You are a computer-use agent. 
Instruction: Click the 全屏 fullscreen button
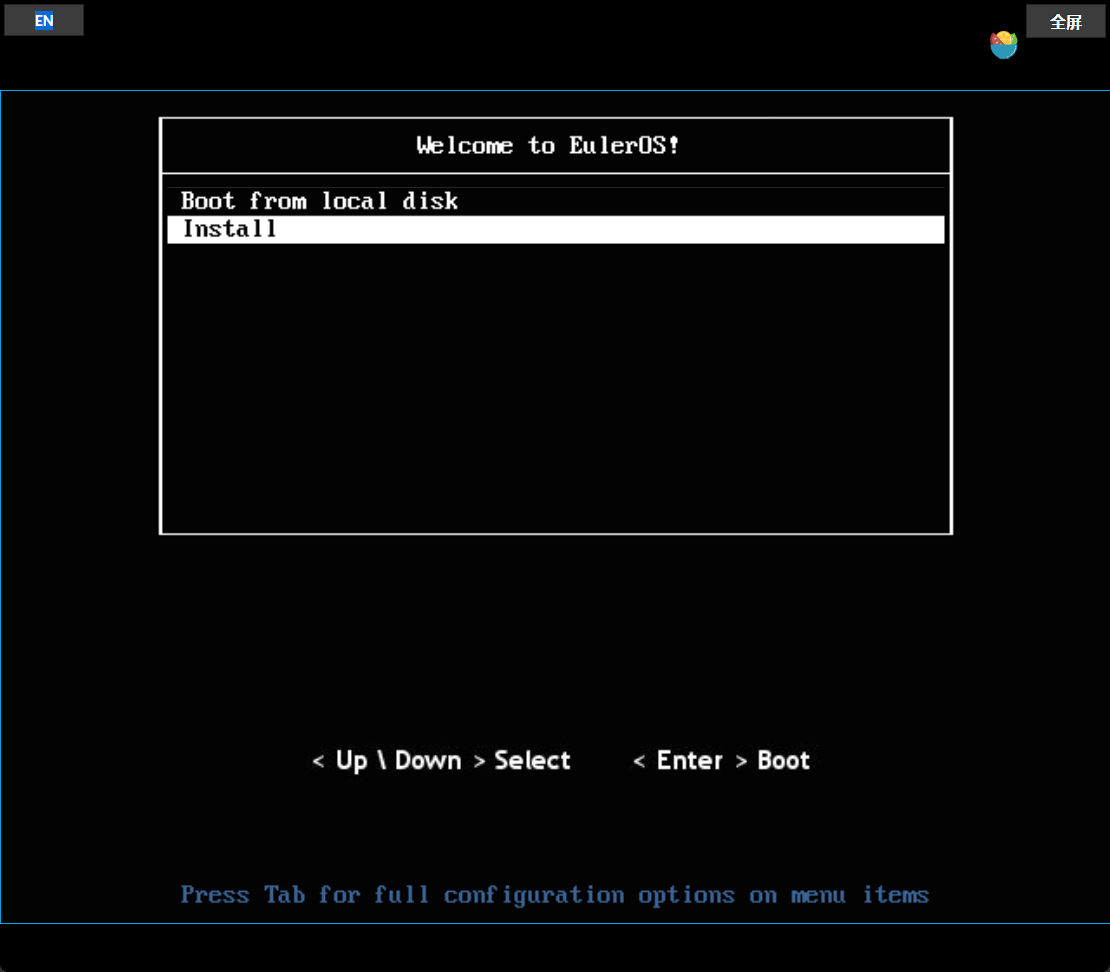tap(1065, 21)
